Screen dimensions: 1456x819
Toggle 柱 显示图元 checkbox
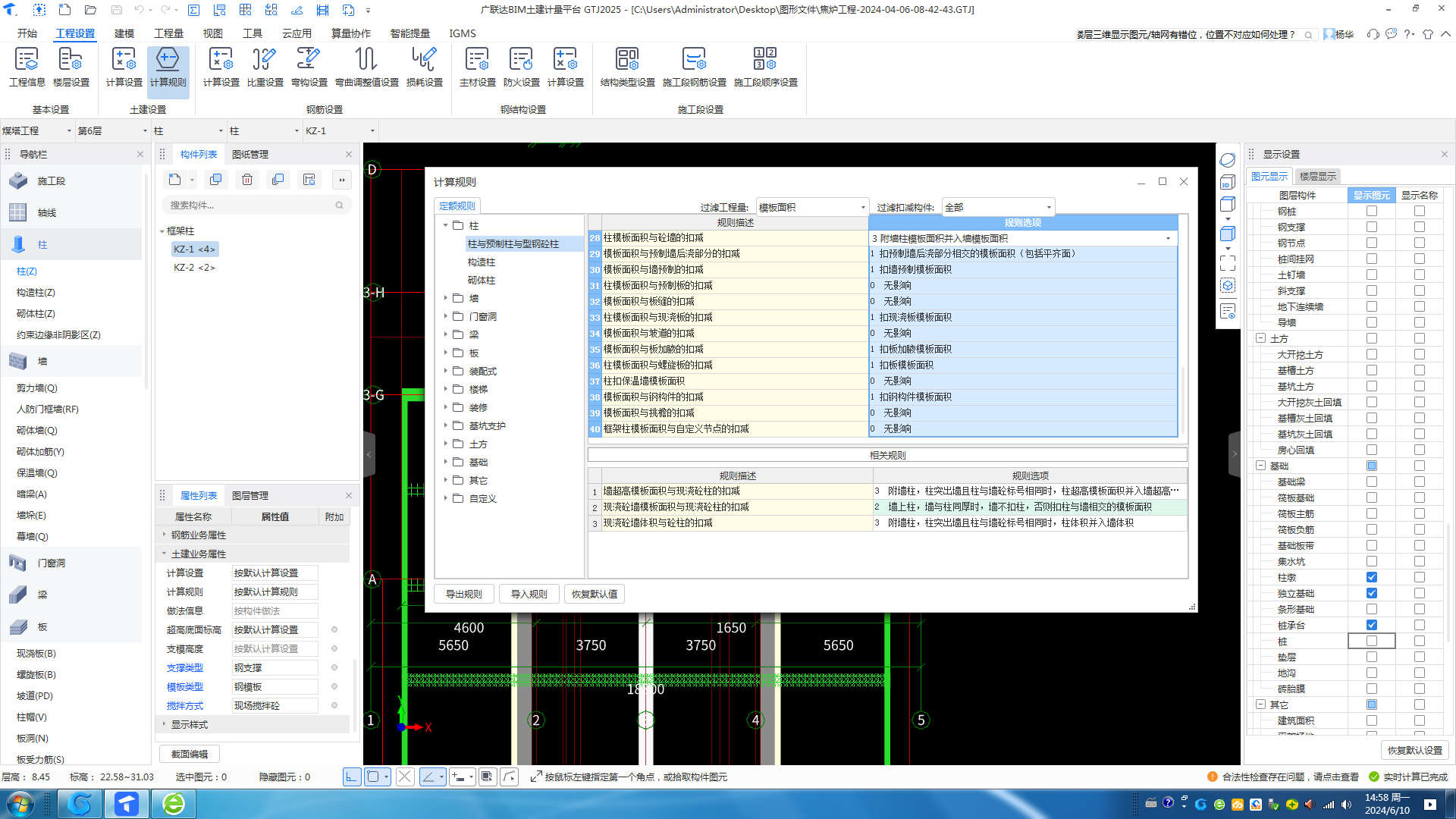coord(1372,642)
